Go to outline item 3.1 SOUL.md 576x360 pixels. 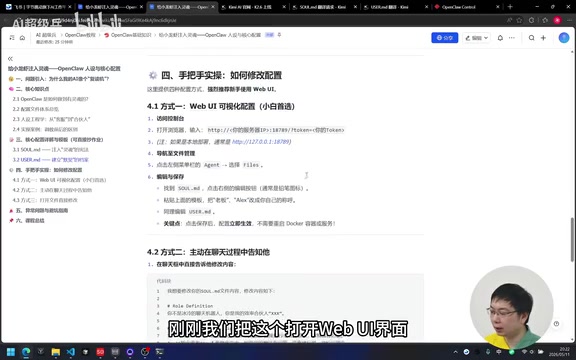[x=50, y=150]
